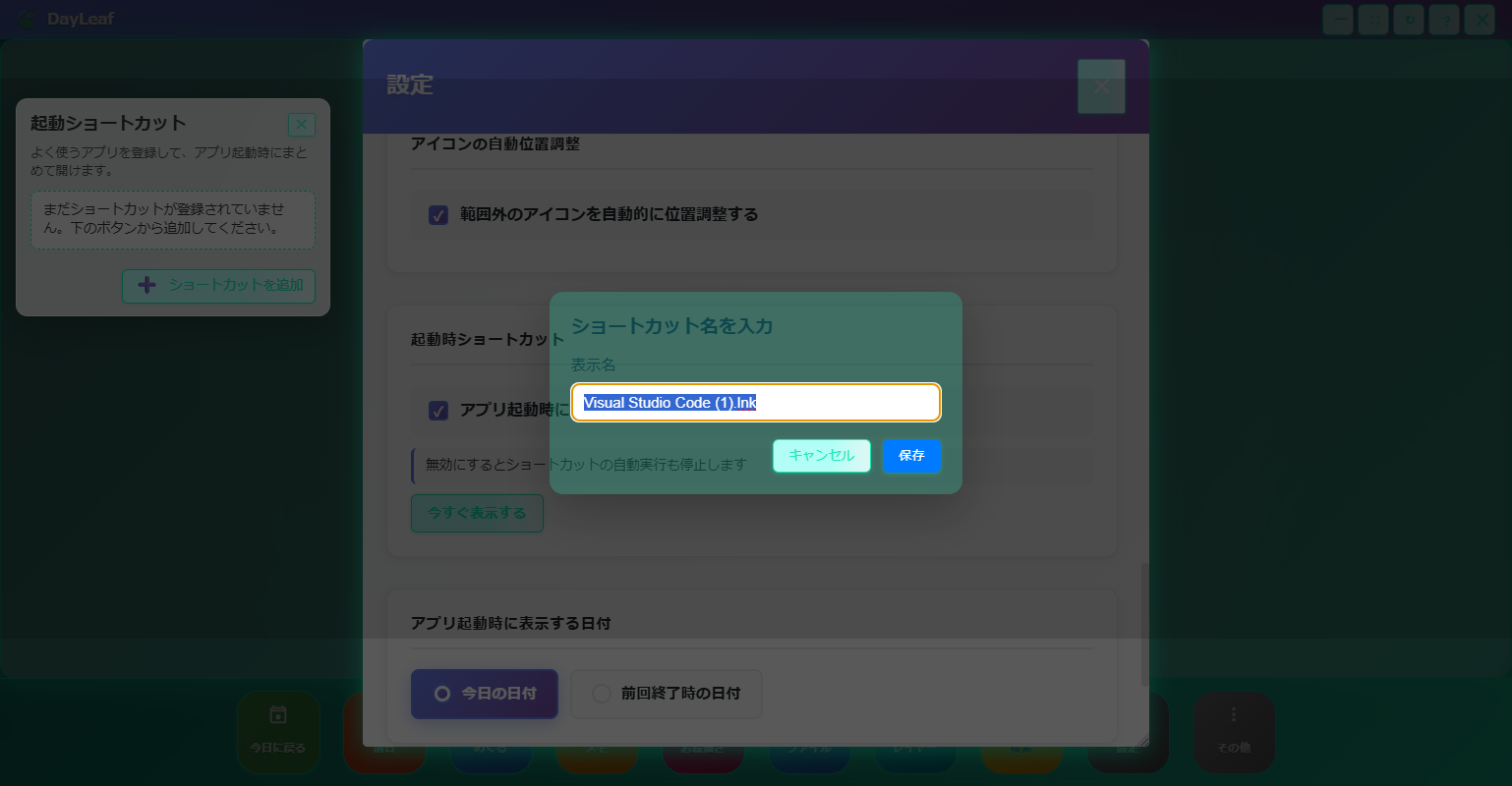
Task: Select the ファイル icon in the dock
Action: [809, 732]
